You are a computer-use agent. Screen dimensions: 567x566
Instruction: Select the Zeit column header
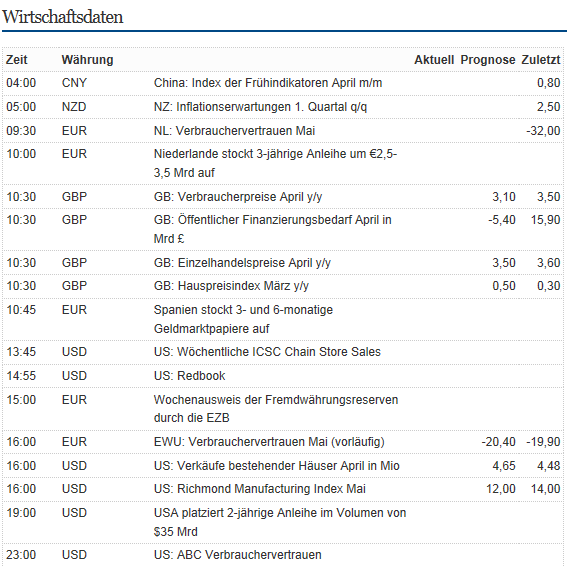tap(17, 60)
